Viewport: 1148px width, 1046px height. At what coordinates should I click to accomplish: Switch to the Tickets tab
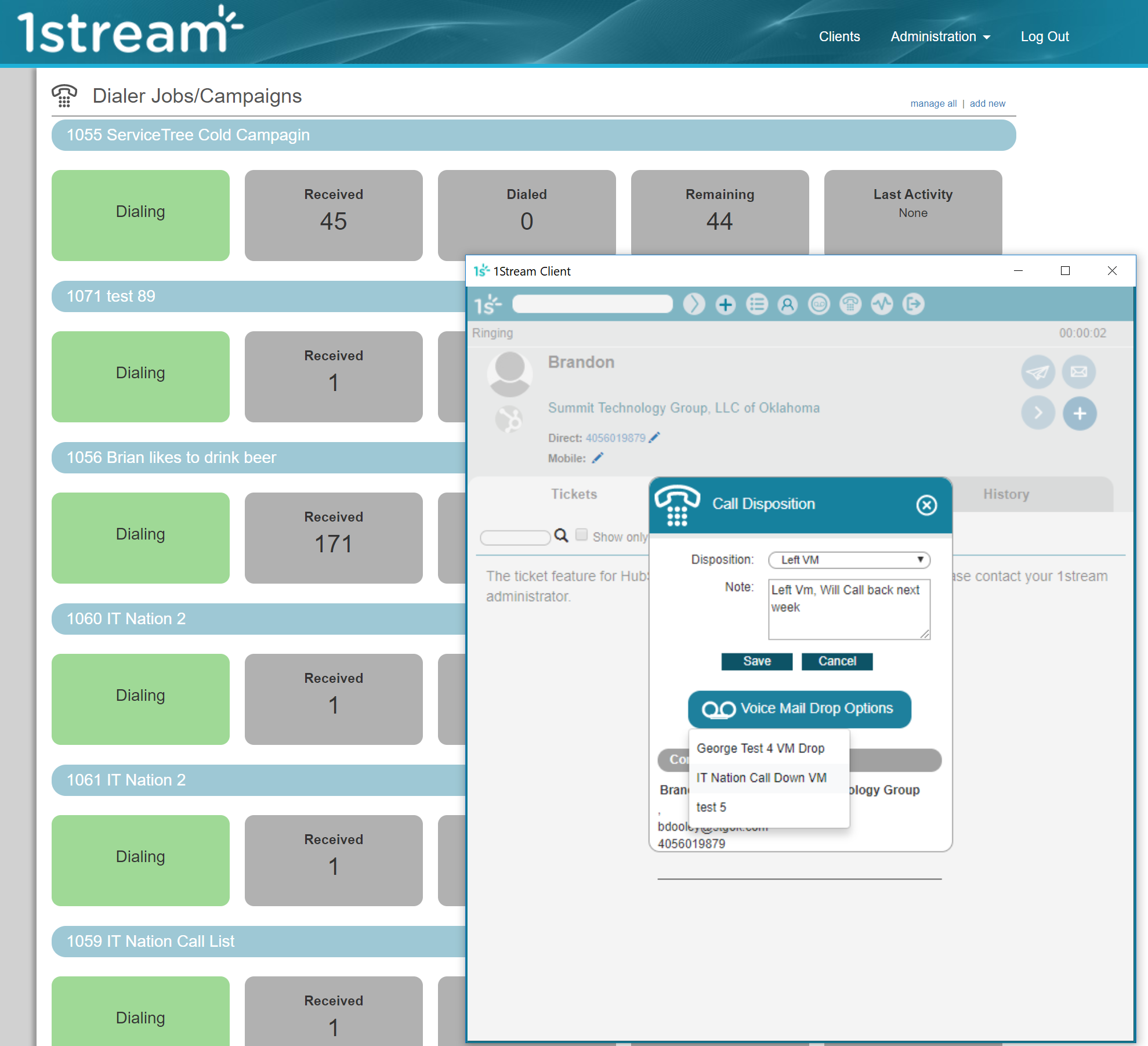point(574,494)
